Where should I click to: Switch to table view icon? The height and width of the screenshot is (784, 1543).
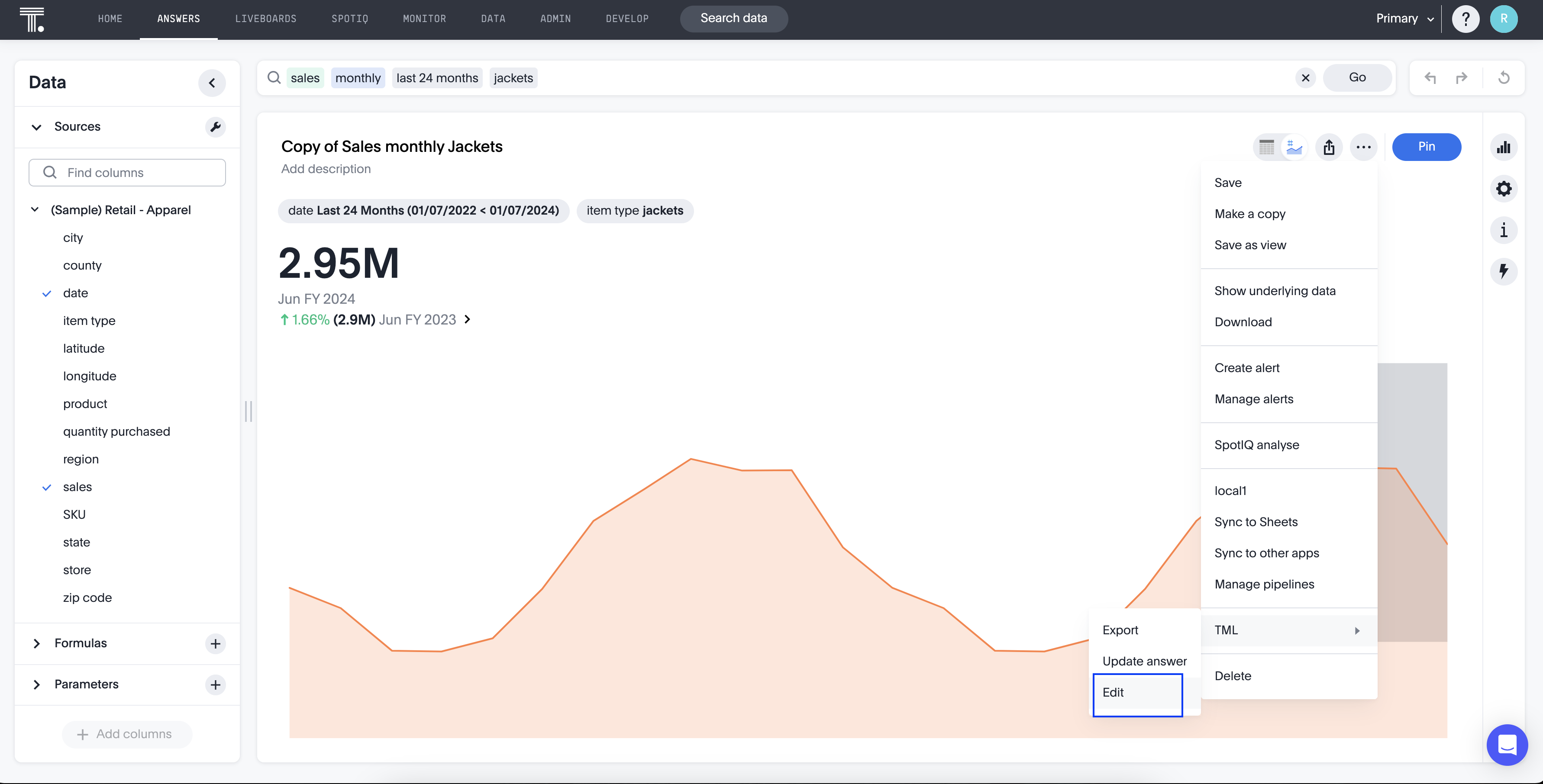click(1266, 147)
